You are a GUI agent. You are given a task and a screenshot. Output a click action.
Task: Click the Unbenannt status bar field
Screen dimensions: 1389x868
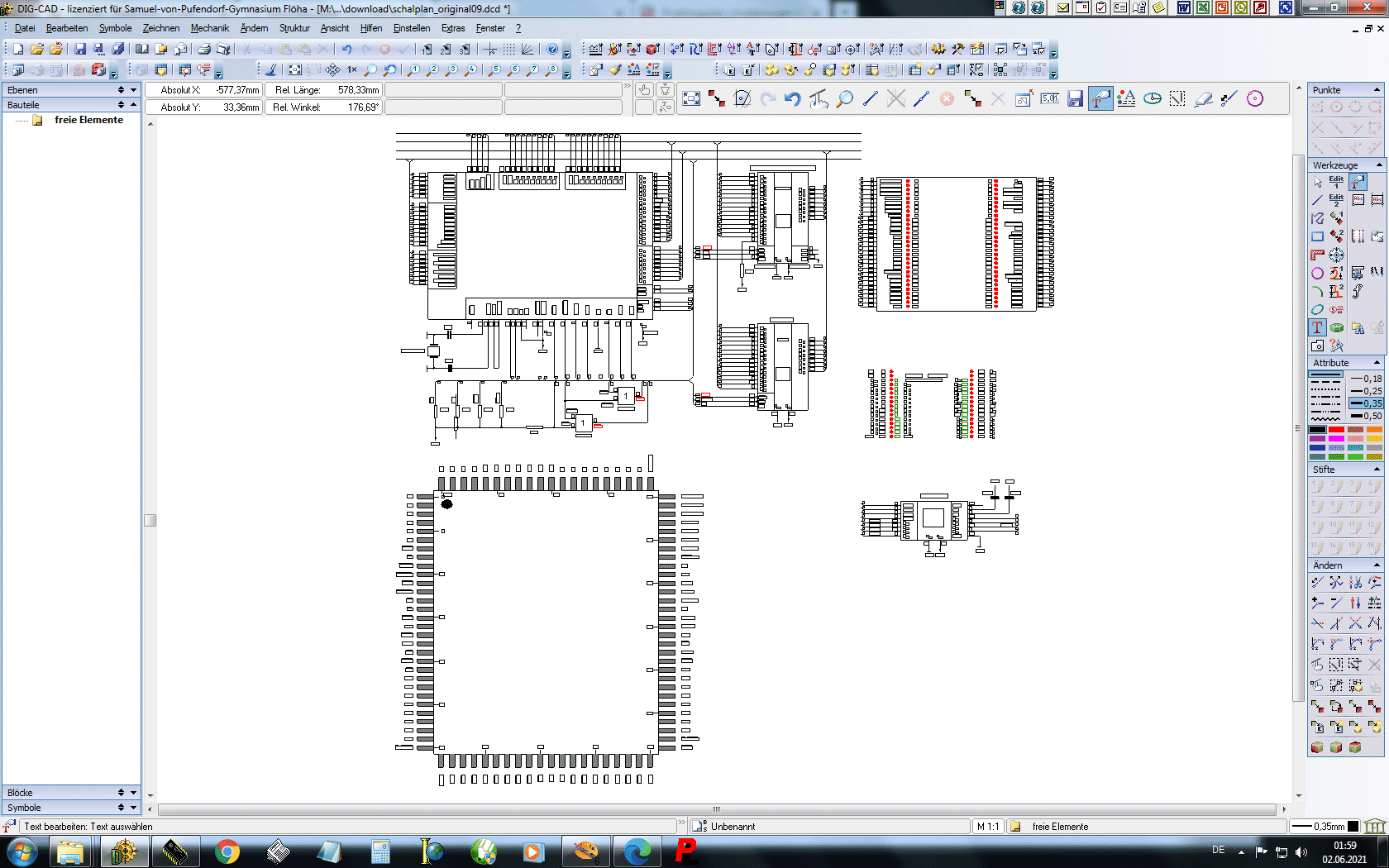pyautogui.click(x=830, y=827)
